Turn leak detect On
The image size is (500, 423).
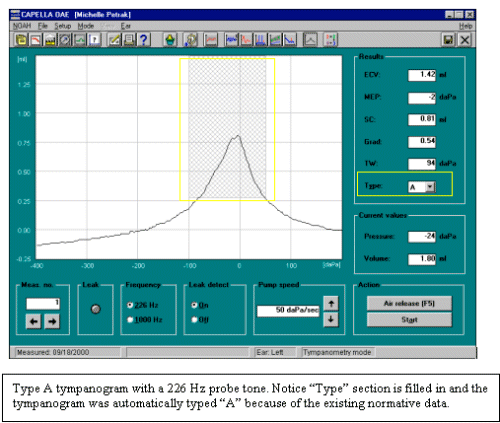[x=200, y=305]
